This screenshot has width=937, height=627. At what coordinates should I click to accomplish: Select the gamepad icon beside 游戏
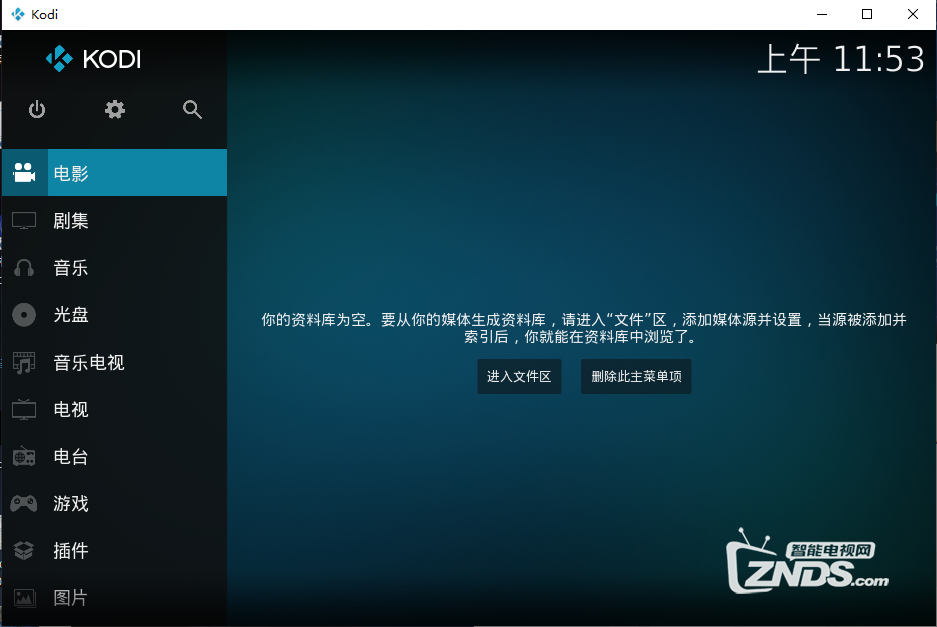click(x=23, y=503)
